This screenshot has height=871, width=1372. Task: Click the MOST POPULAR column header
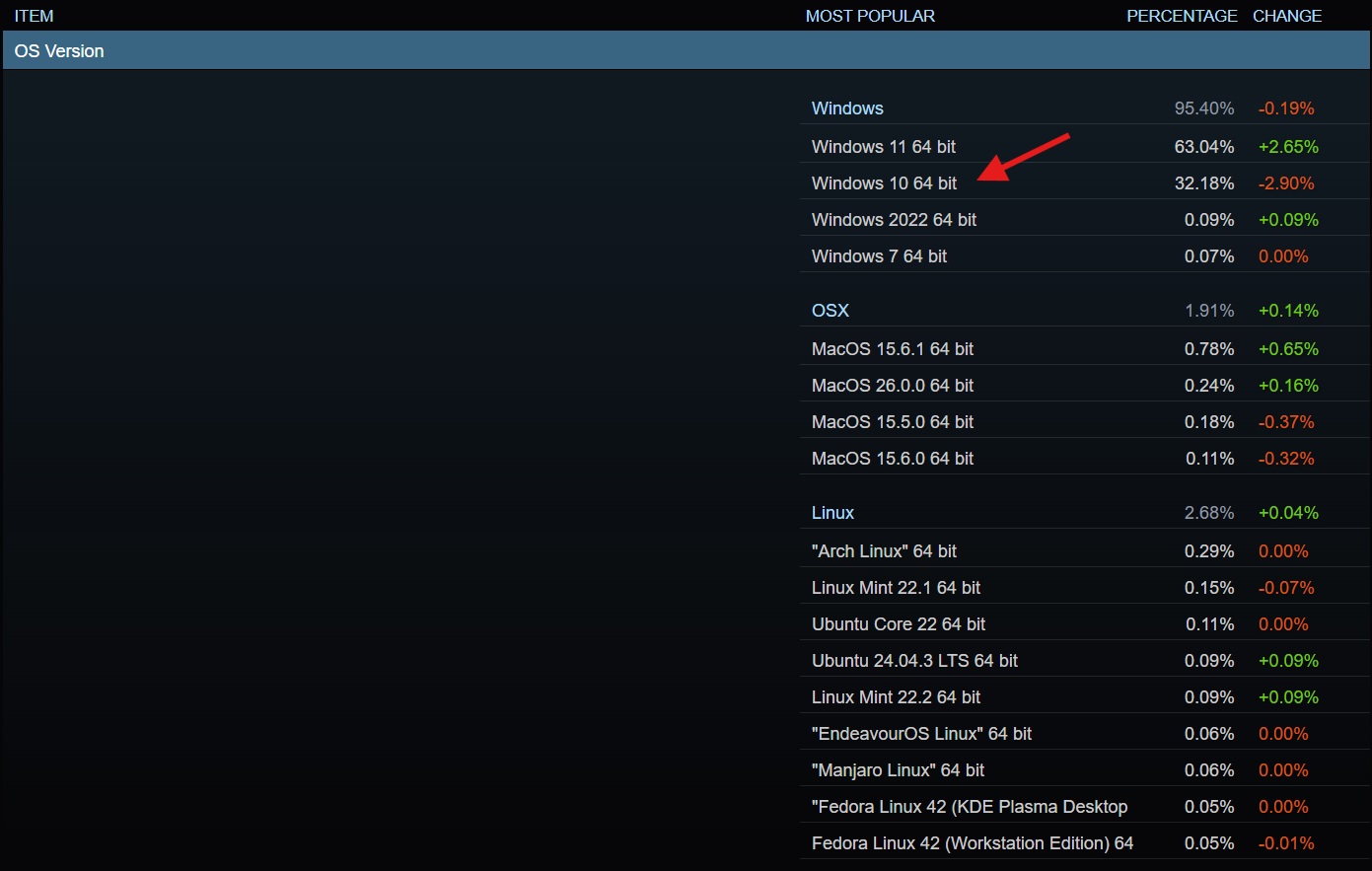coord(870,16)
